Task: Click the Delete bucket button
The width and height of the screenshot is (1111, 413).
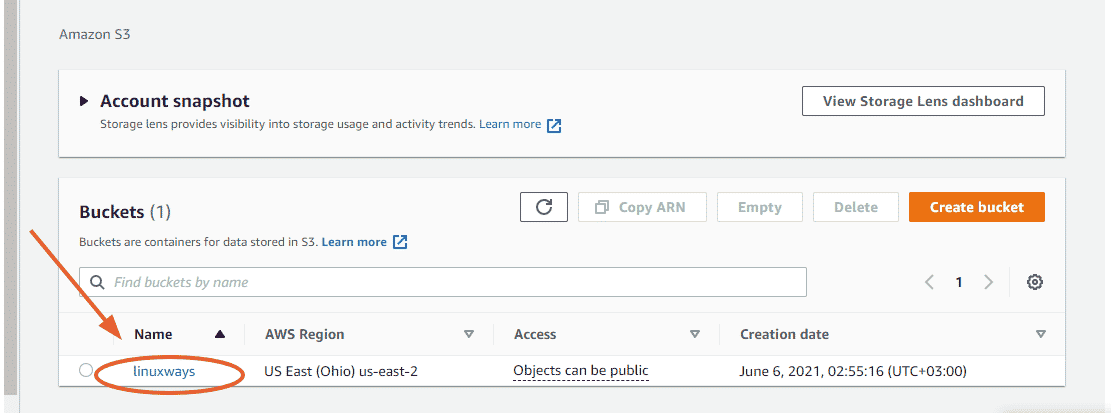Action: [856, 207]
